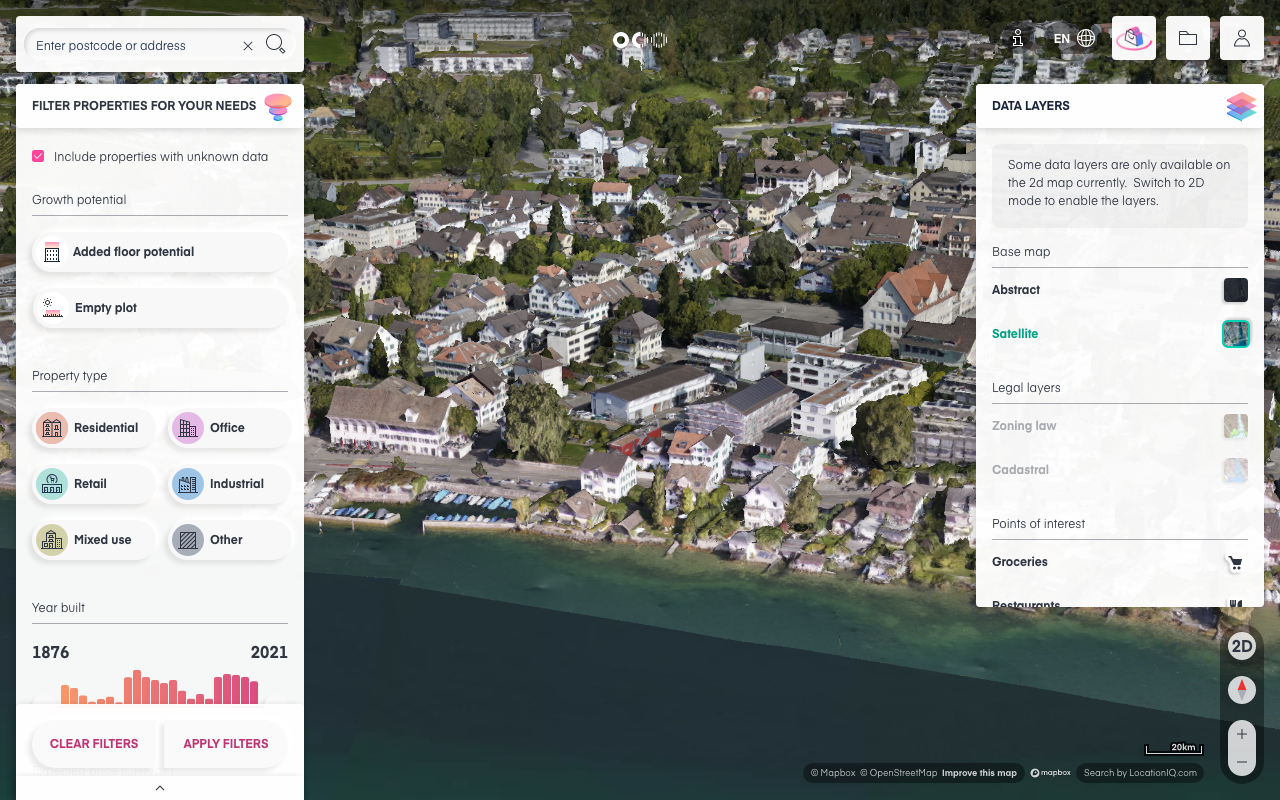Select the Abstract base map
This screenshot has height=800, width=1280.
[x=1016, y=290]
